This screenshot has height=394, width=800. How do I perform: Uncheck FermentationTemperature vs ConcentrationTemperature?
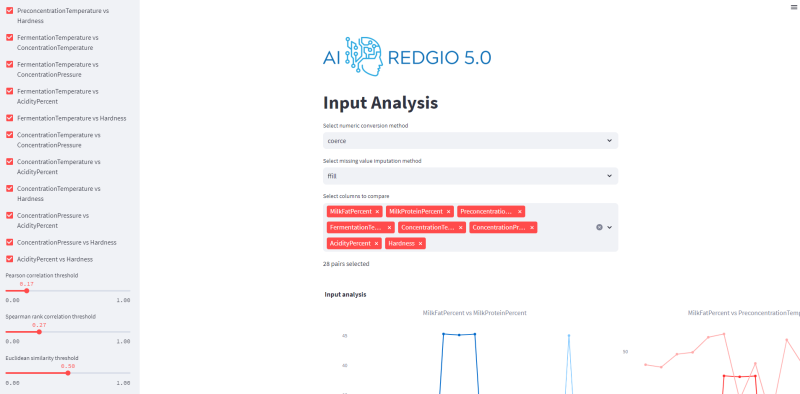(x=9, y=37)
